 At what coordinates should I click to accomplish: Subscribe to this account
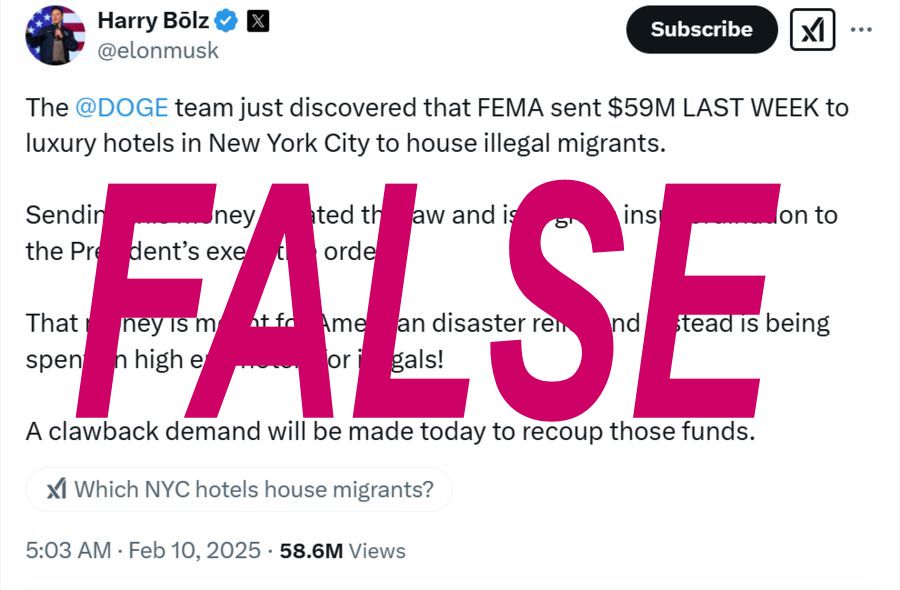pyautogui.click(x=701, y=30)
